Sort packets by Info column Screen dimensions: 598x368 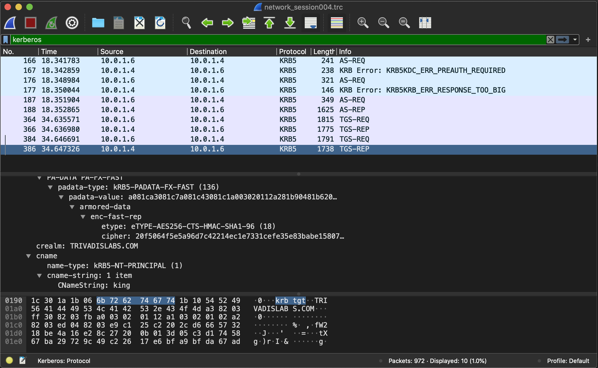467,51
